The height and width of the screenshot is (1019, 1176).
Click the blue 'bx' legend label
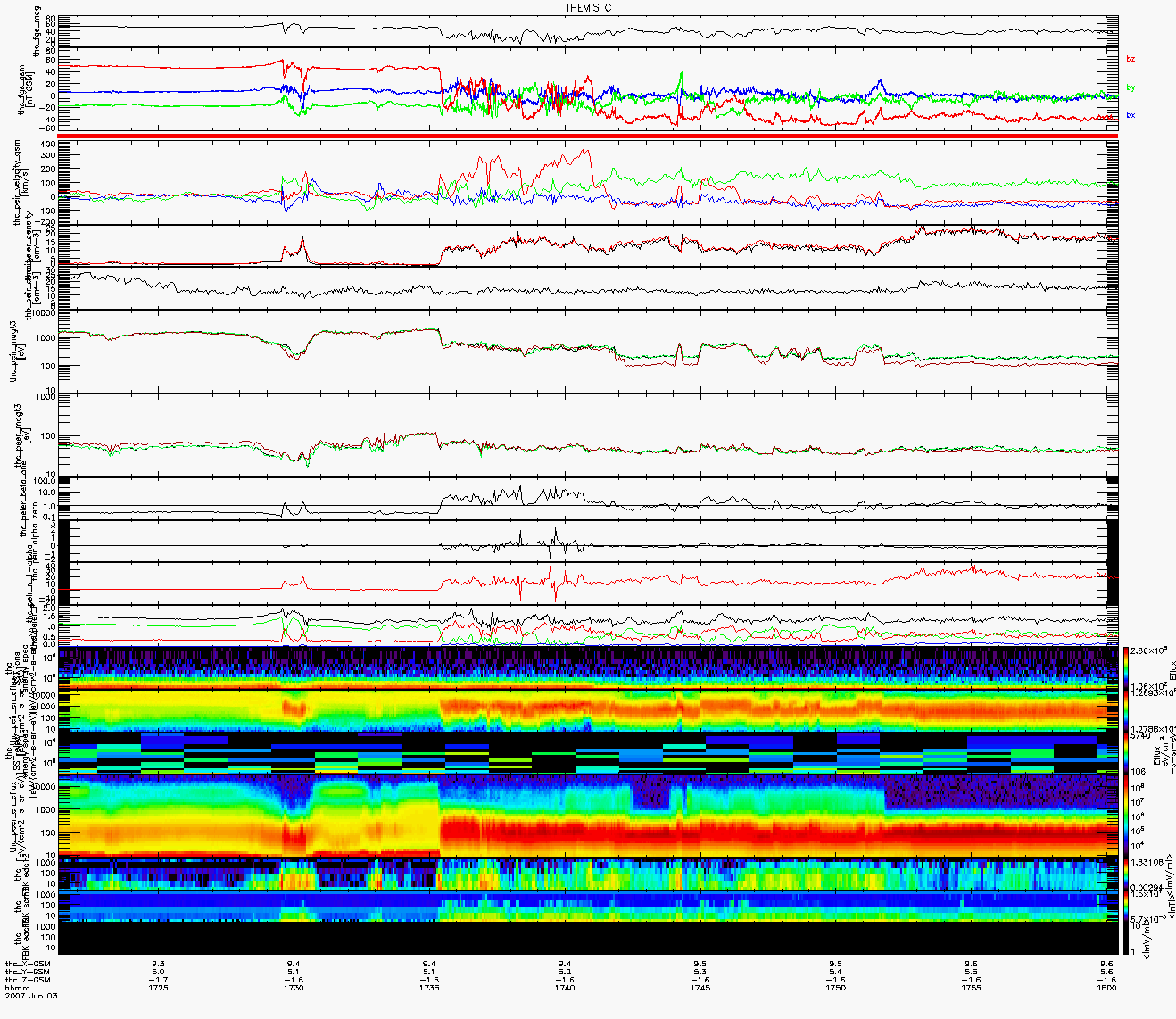click(1130, 115)
